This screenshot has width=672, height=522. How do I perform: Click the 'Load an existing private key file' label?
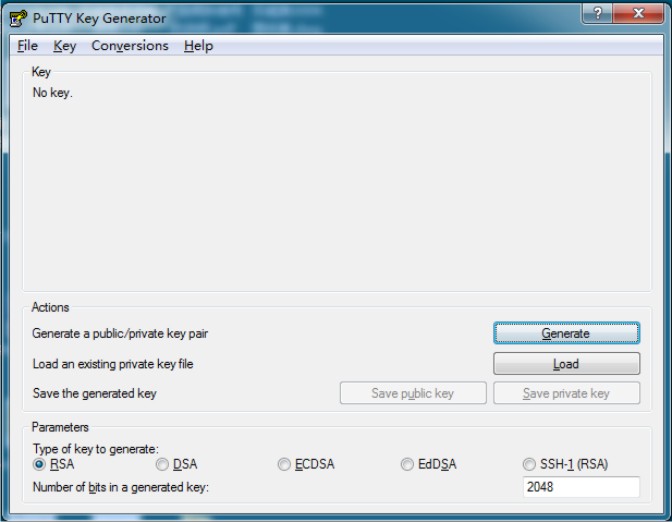[113, 364]
